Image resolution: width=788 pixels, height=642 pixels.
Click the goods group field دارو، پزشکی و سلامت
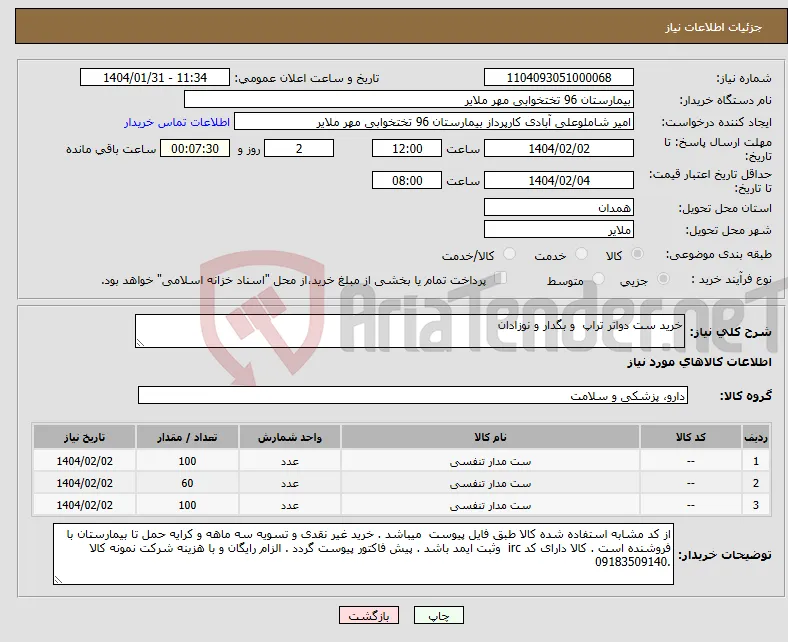click(x=413, y=395)
